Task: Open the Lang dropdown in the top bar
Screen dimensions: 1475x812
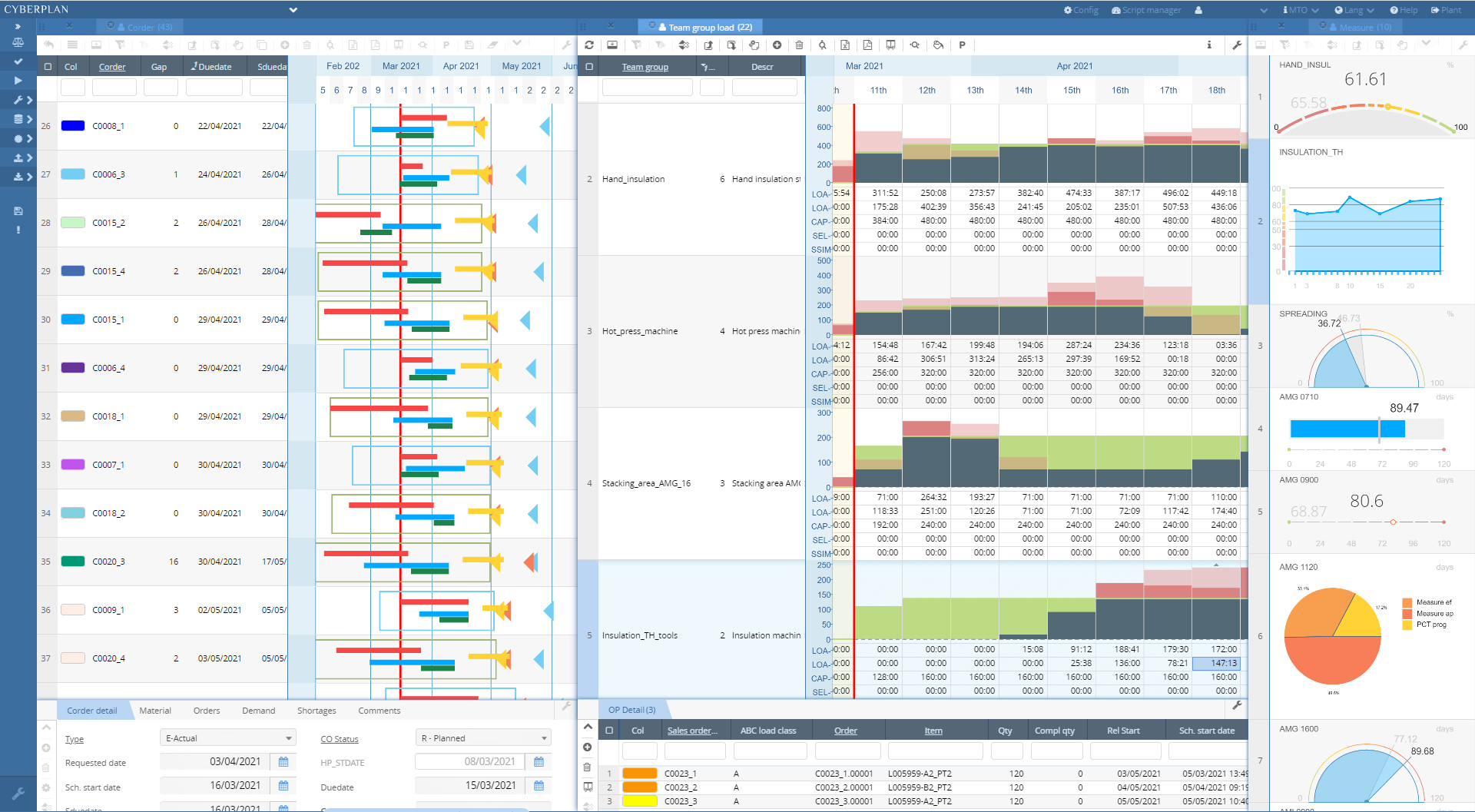Action: [x=1354, y=10]
